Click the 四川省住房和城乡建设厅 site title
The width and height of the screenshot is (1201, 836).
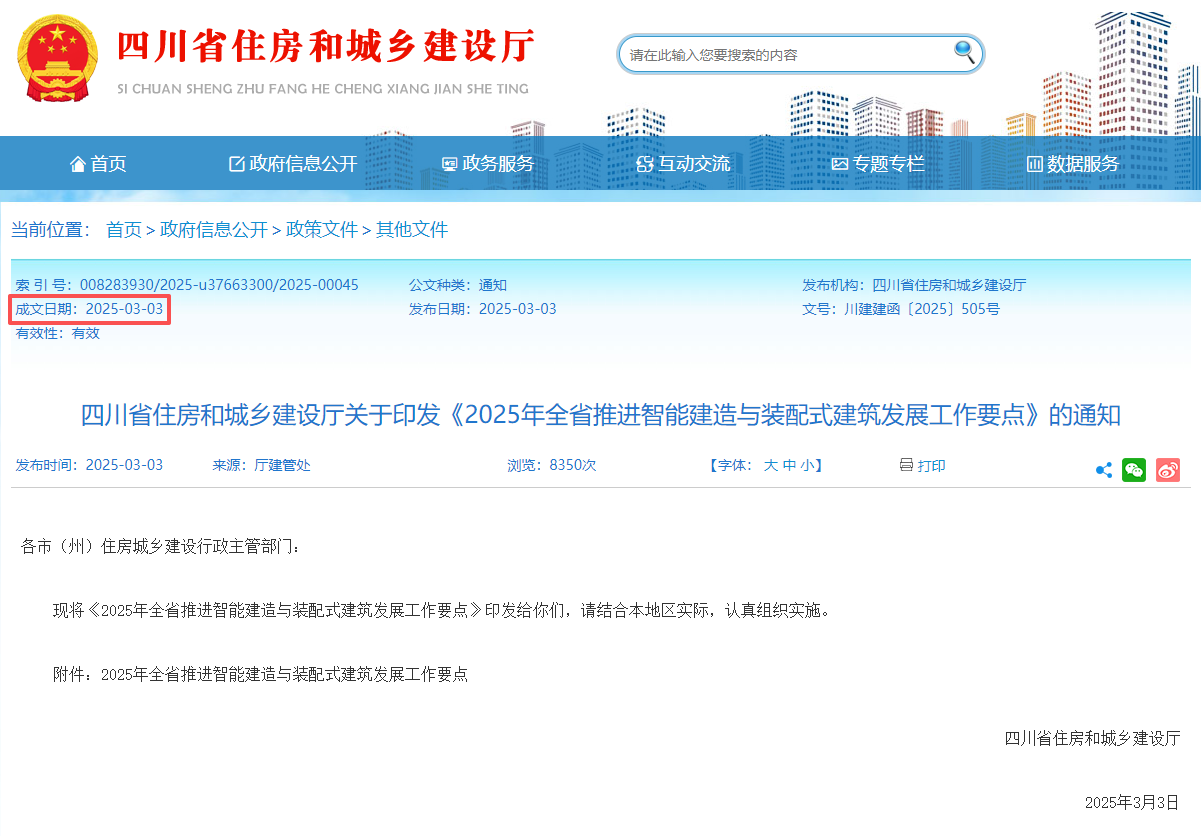[x=326, y=47]
